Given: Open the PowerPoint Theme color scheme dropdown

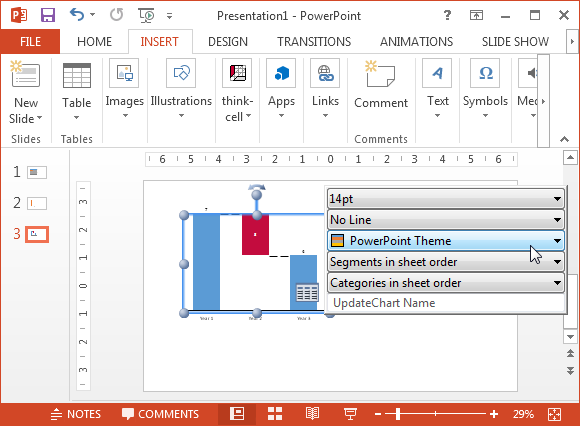Looking at the screenshot, I should [445, 241].
